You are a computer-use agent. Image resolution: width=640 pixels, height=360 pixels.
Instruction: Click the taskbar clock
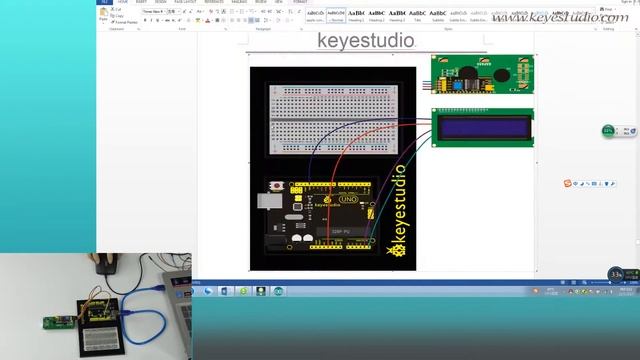click(x=626, y=291)
